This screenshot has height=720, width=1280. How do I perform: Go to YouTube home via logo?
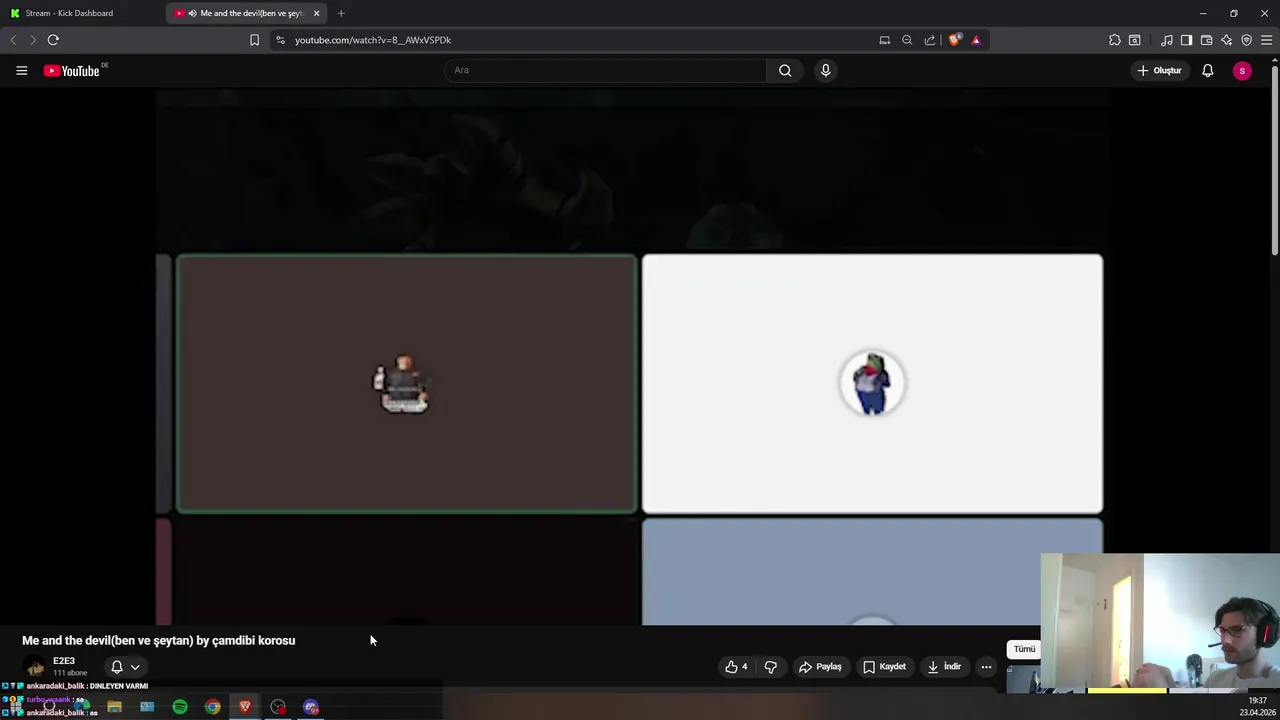[72, 70]
